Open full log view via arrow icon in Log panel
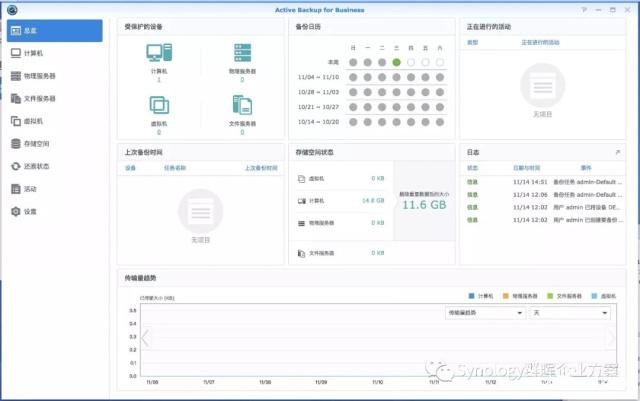This screenshot has height=401, width=640. click(x=618, y=152)
